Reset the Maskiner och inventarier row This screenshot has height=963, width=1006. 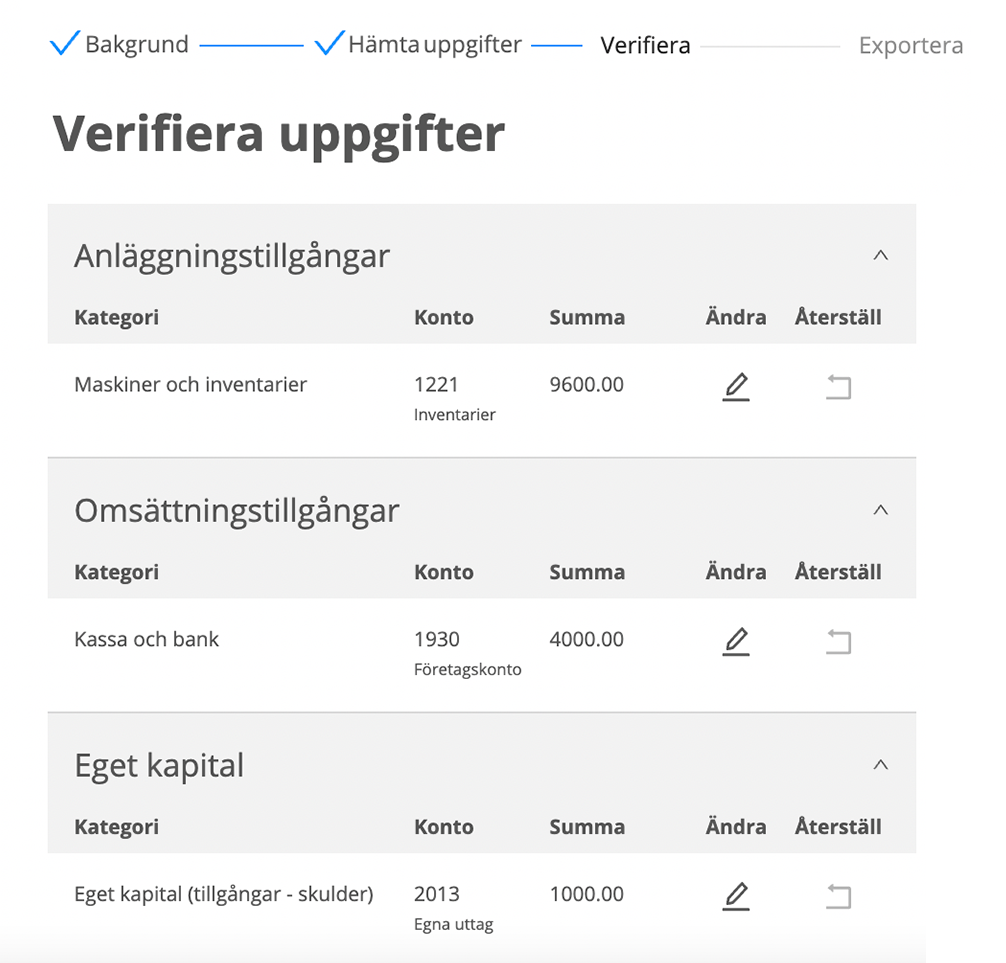[838, 386]
